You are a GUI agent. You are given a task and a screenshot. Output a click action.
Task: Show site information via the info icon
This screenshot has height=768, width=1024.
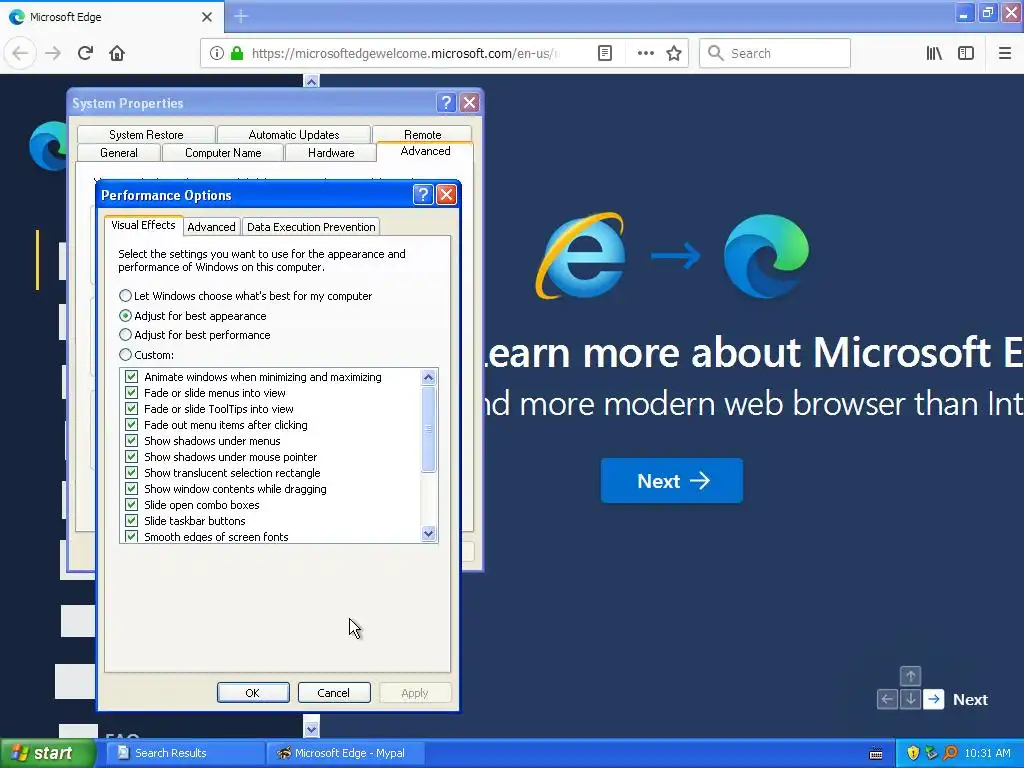[217, 53]
